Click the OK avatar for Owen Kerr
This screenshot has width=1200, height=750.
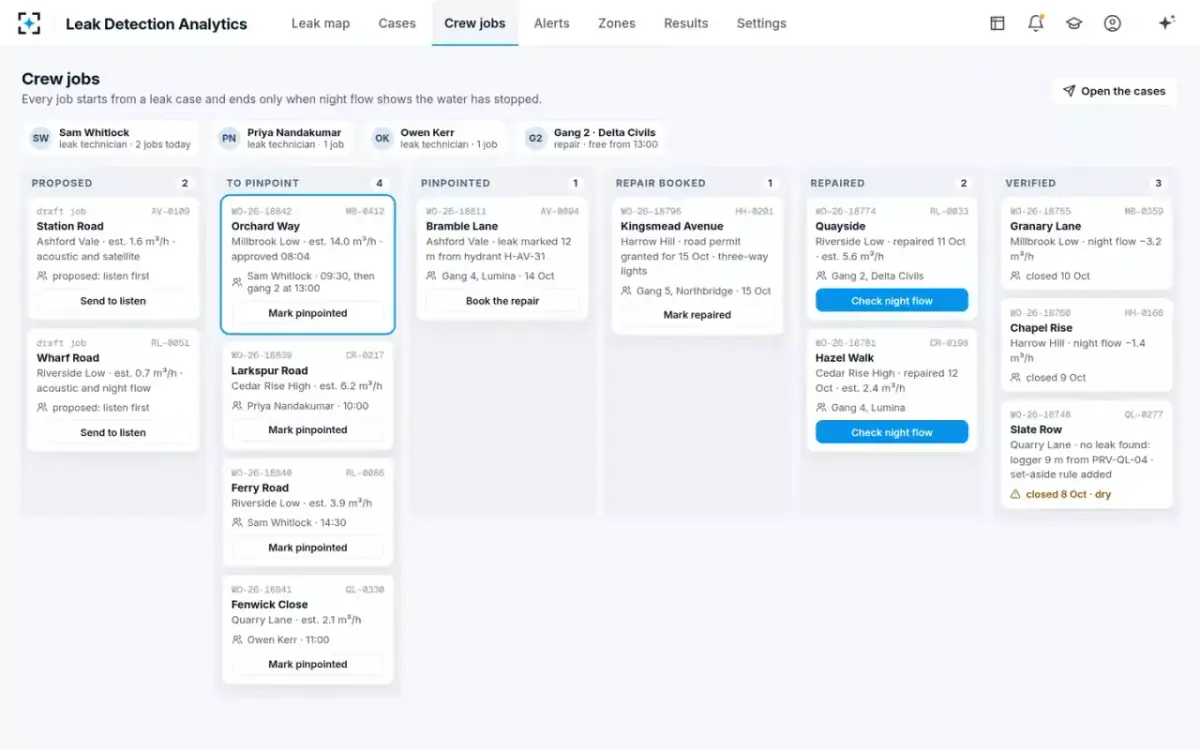click(x=382, y=138)
